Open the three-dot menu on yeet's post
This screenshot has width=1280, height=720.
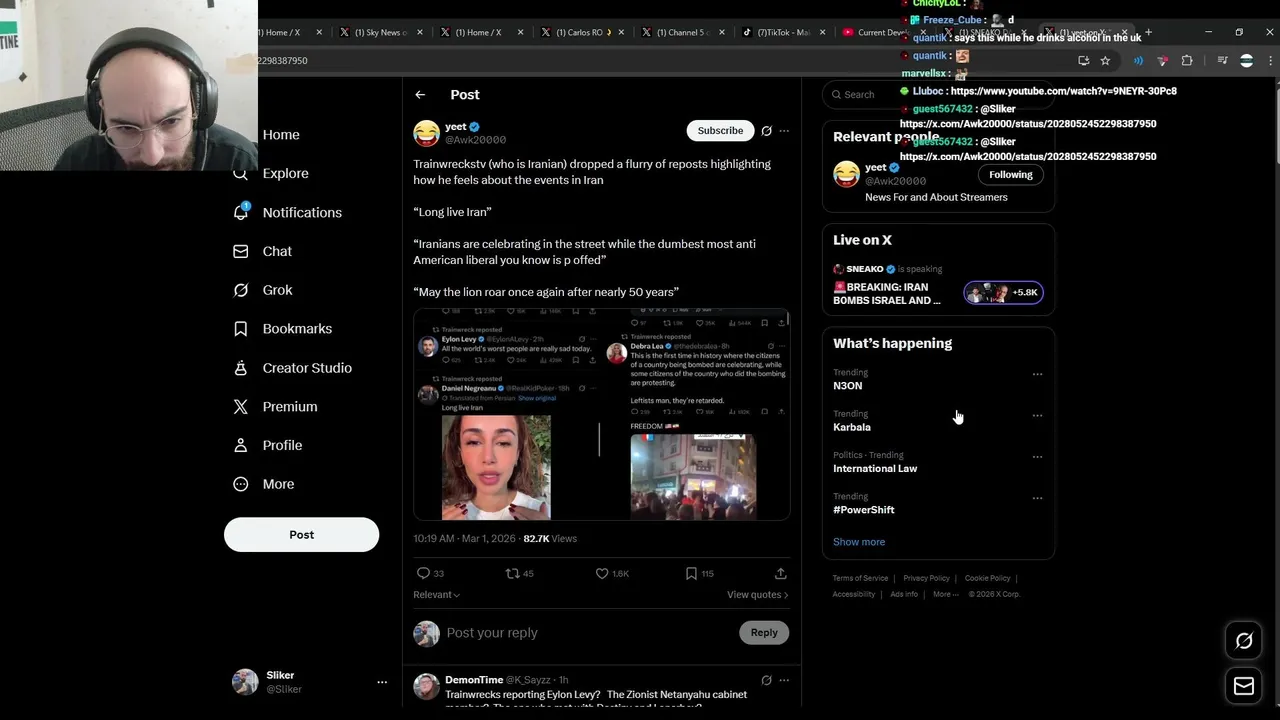[784, 130]
